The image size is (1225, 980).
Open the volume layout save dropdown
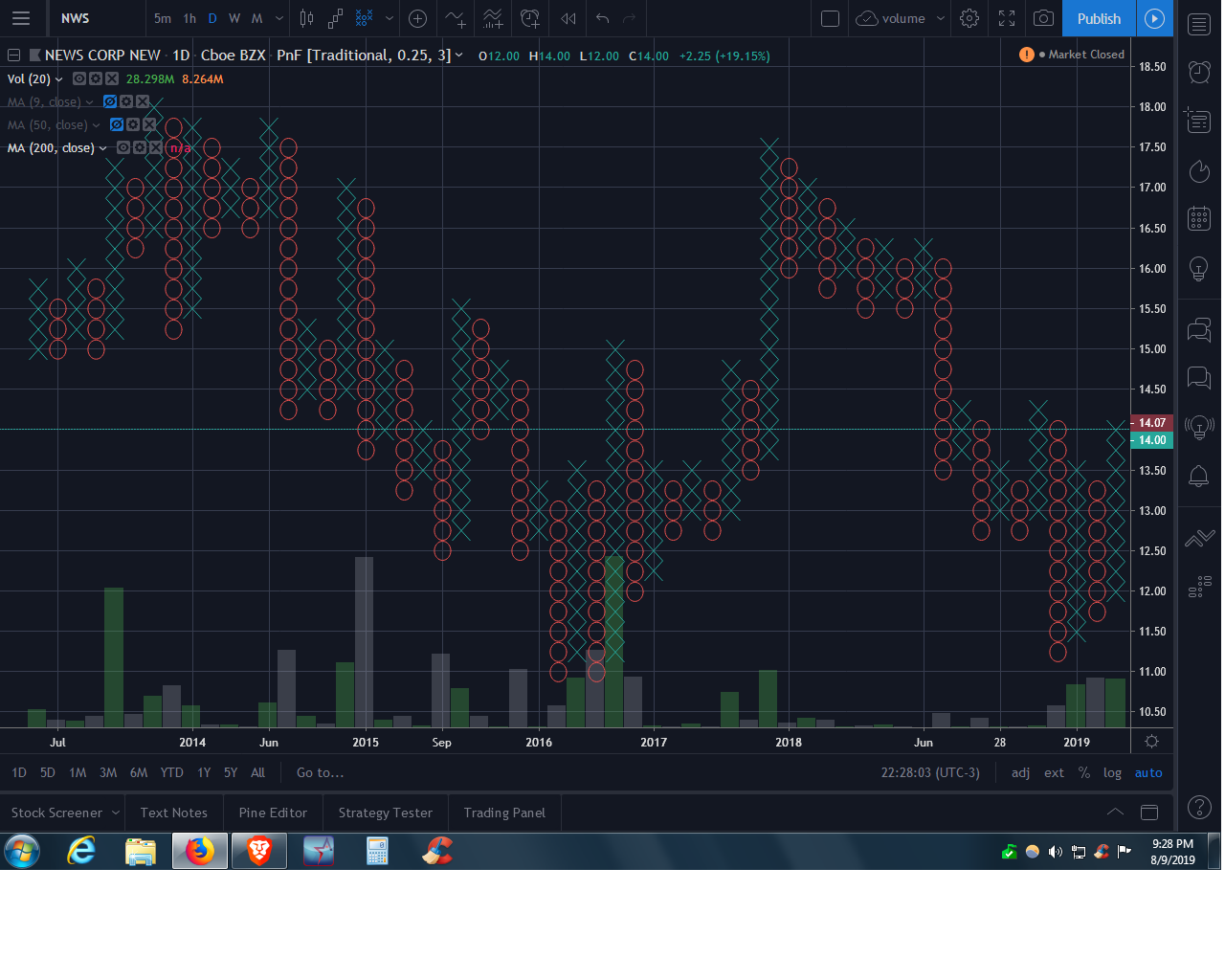coord(941,18)
